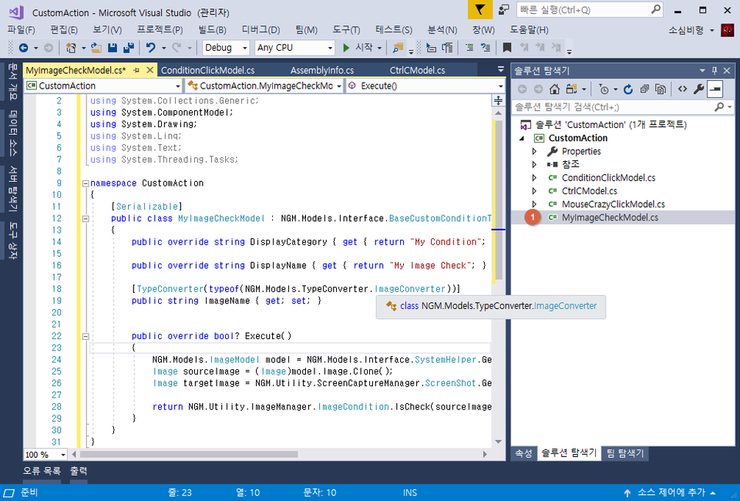The height and width of the screenshot is (501, 740).
Task: Expand the Properties node in Solution Explorer
Action: (534, 151)
